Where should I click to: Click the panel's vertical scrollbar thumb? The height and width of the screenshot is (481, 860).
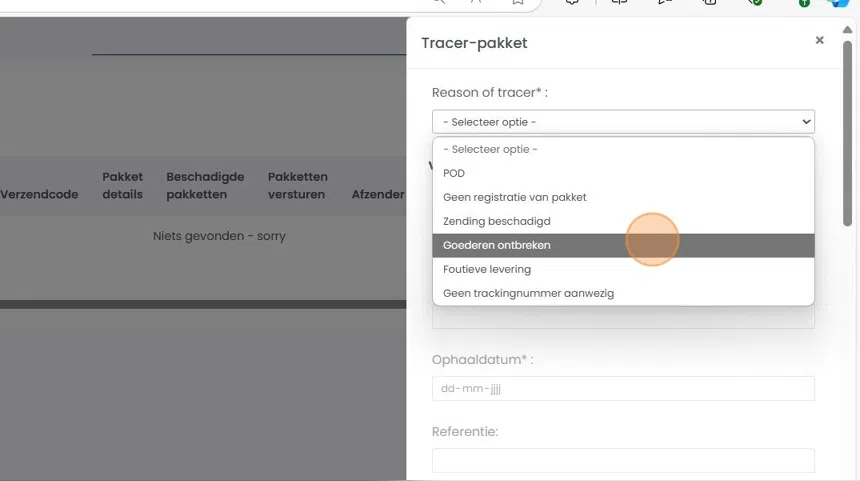point(848,130)
